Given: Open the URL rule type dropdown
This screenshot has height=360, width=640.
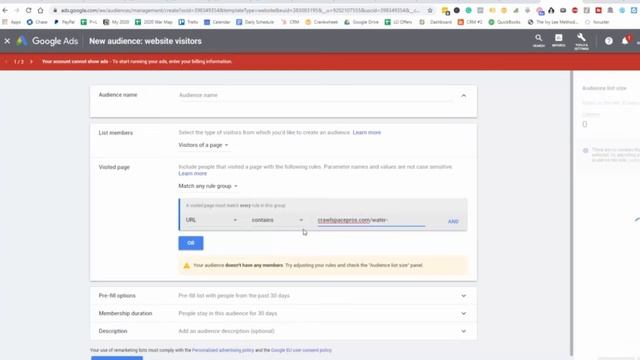Looking at the screenshot, I should [211, 220].
